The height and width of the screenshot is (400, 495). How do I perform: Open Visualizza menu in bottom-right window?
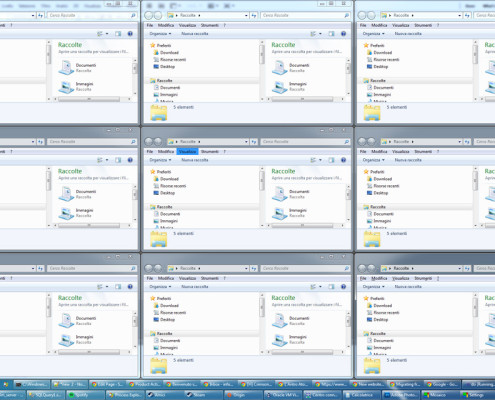[401, 278]
